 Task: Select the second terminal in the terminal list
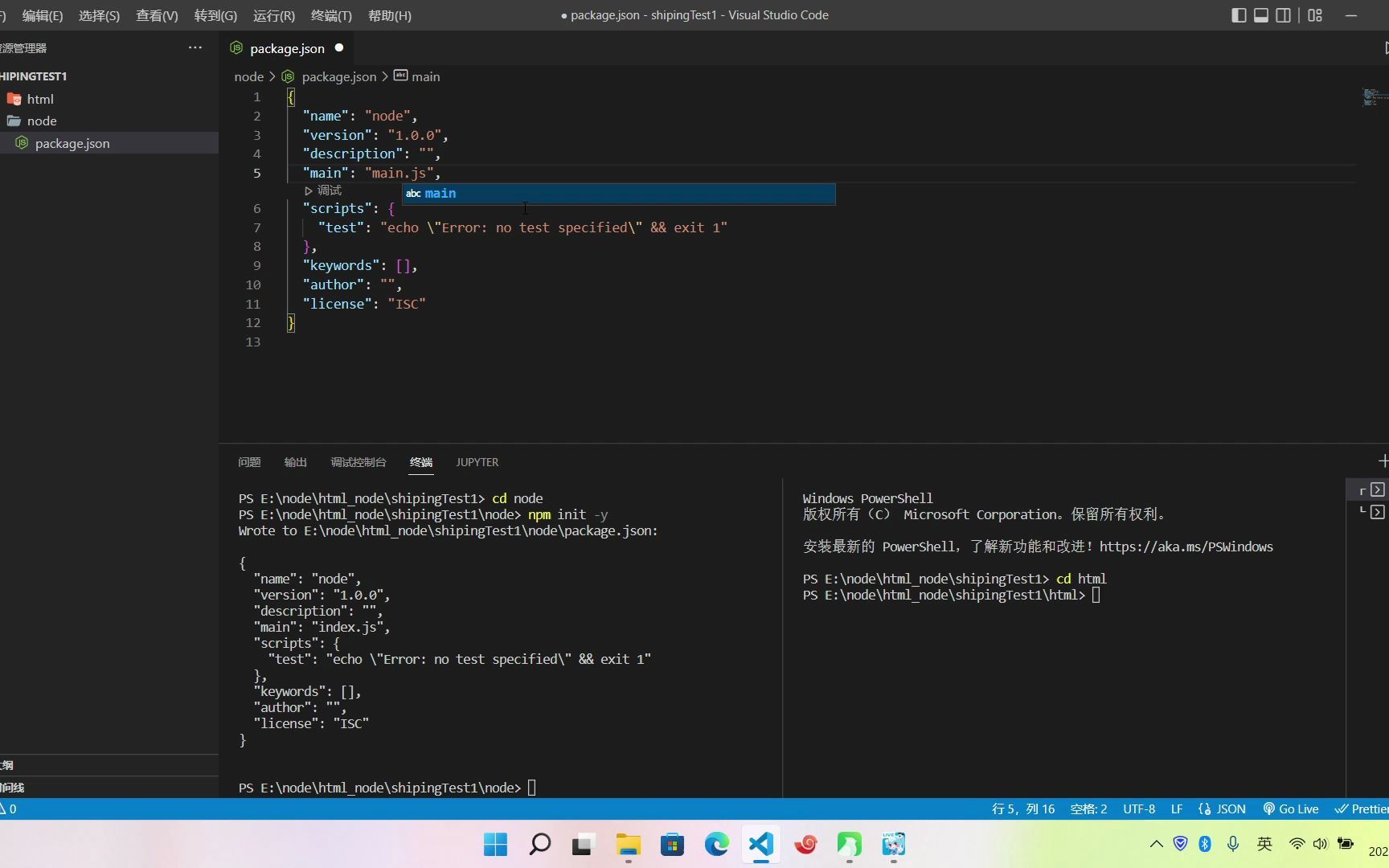[x=1377, y=512]
